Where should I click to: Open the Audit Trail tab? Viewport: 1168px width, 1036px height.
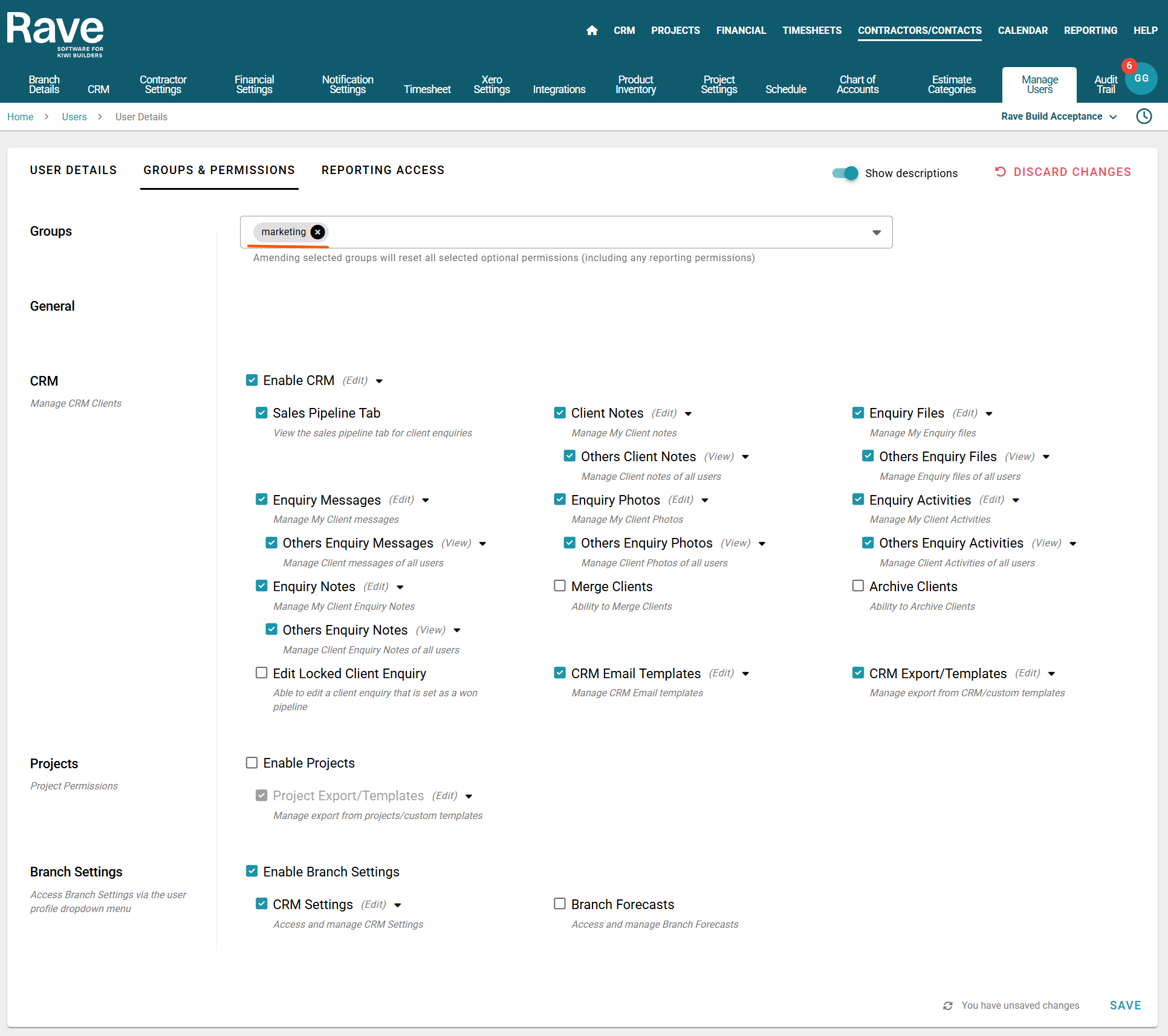[x=1105, y=85]
